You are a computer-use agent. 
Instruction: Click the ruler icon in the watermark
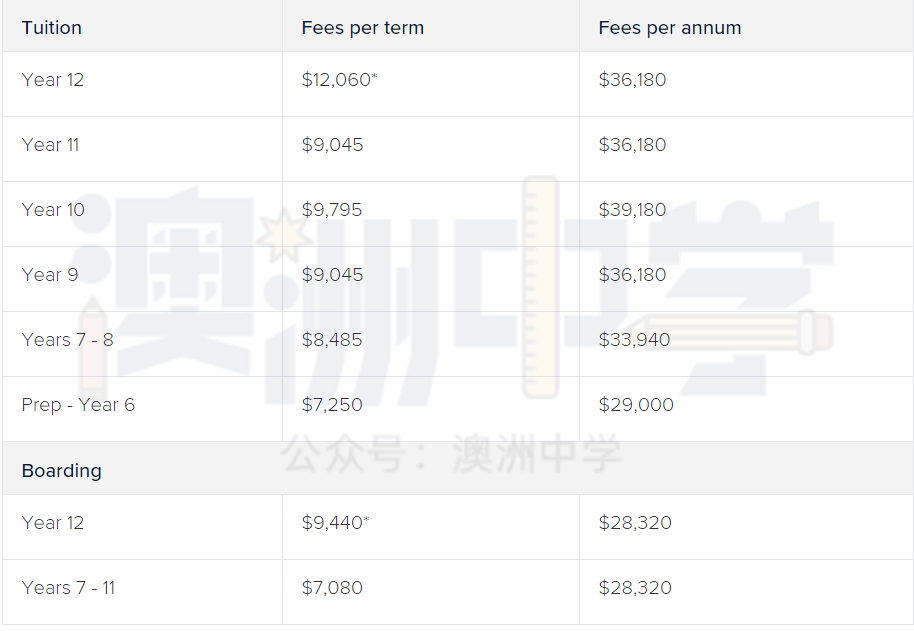click(540, 287)
